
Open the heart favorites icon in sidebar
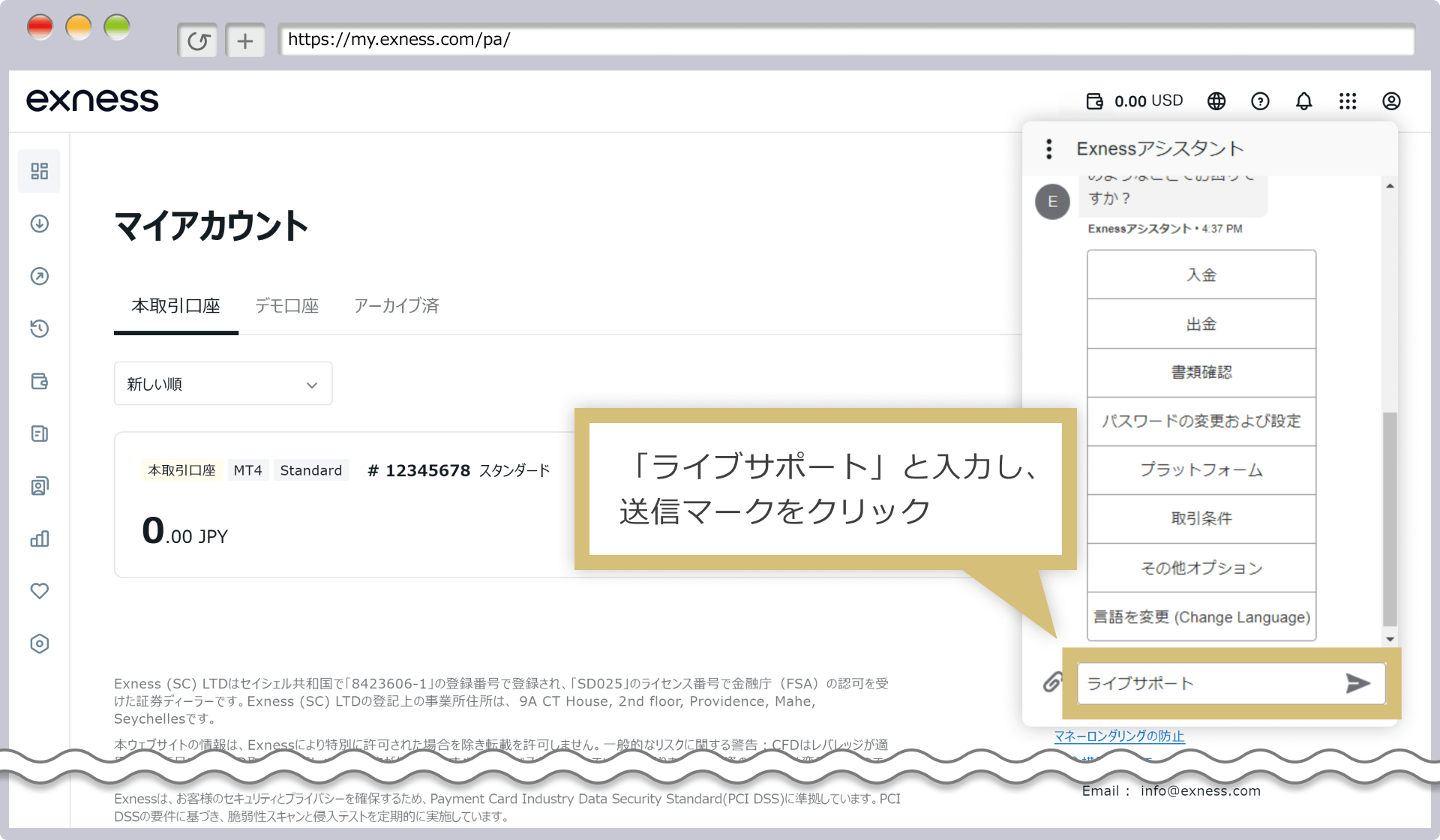point(40,591)
